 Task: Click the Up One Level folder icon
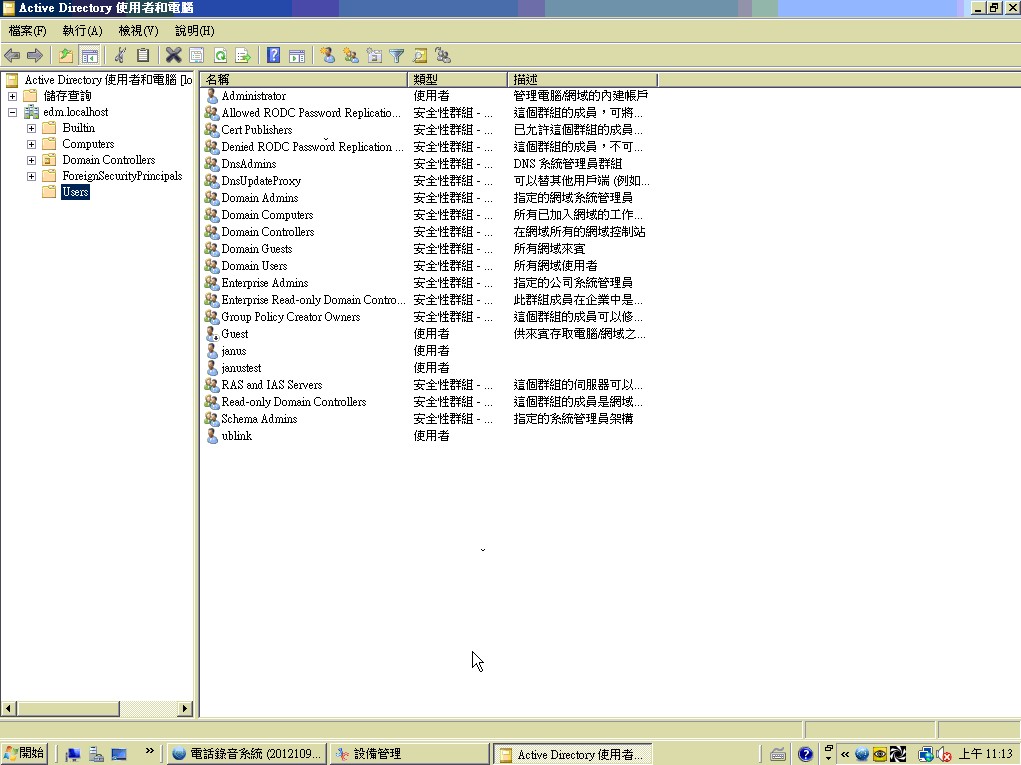[66, 56]
